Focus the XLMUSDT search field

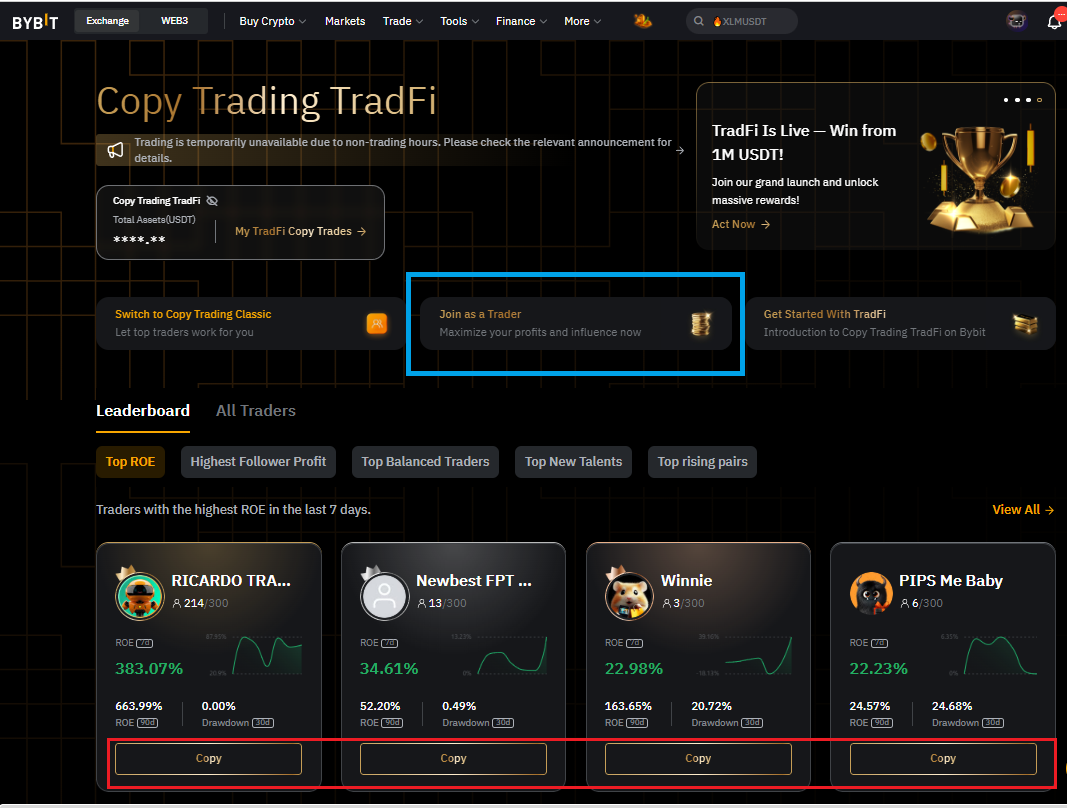[742, 21]
